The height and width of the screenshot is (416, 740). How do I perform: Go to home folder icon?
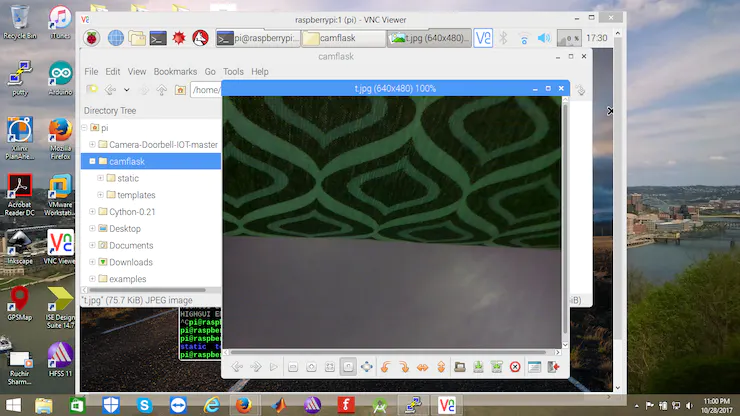(180, 89)
